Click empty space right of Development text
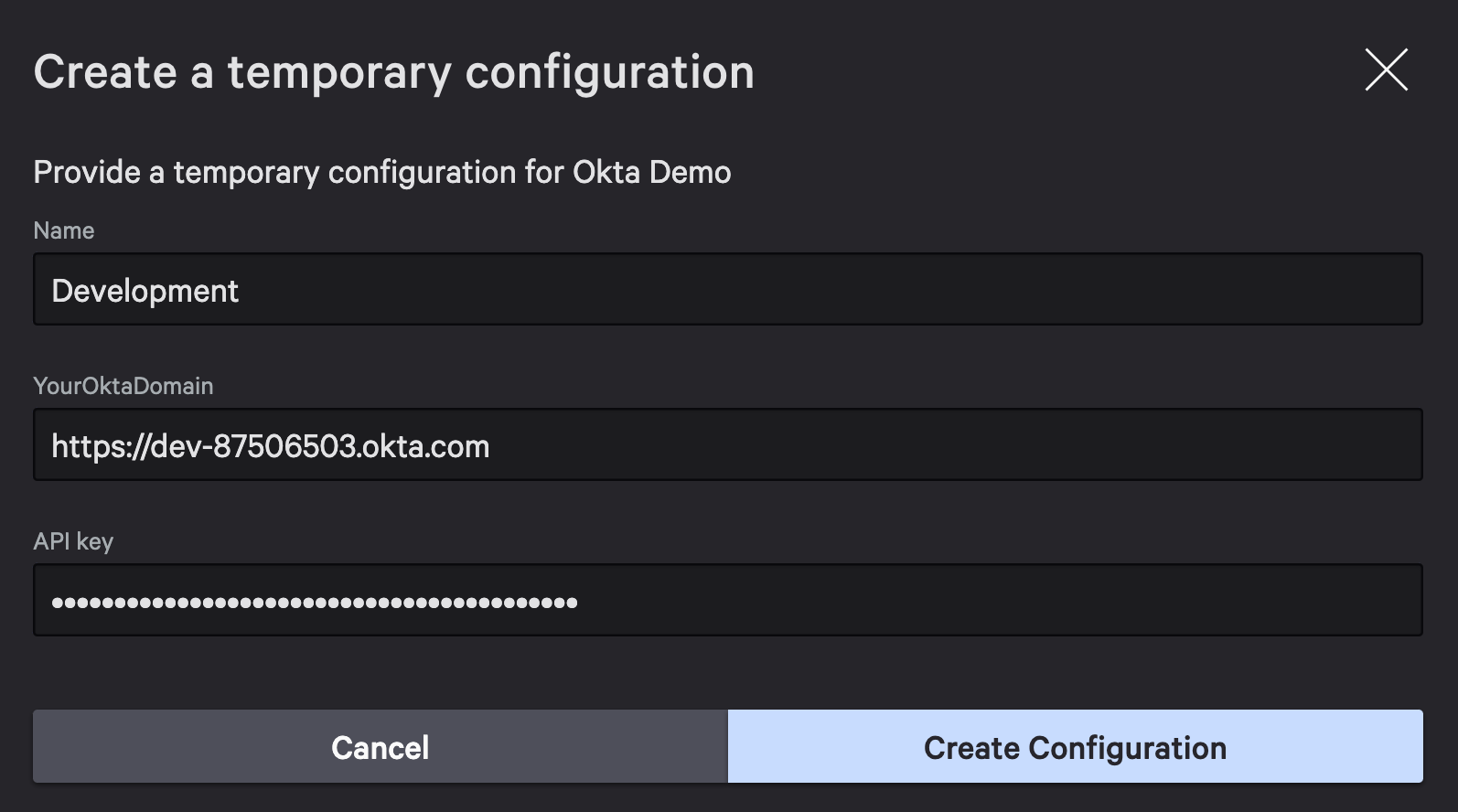1458x812 pixels. 823,290
